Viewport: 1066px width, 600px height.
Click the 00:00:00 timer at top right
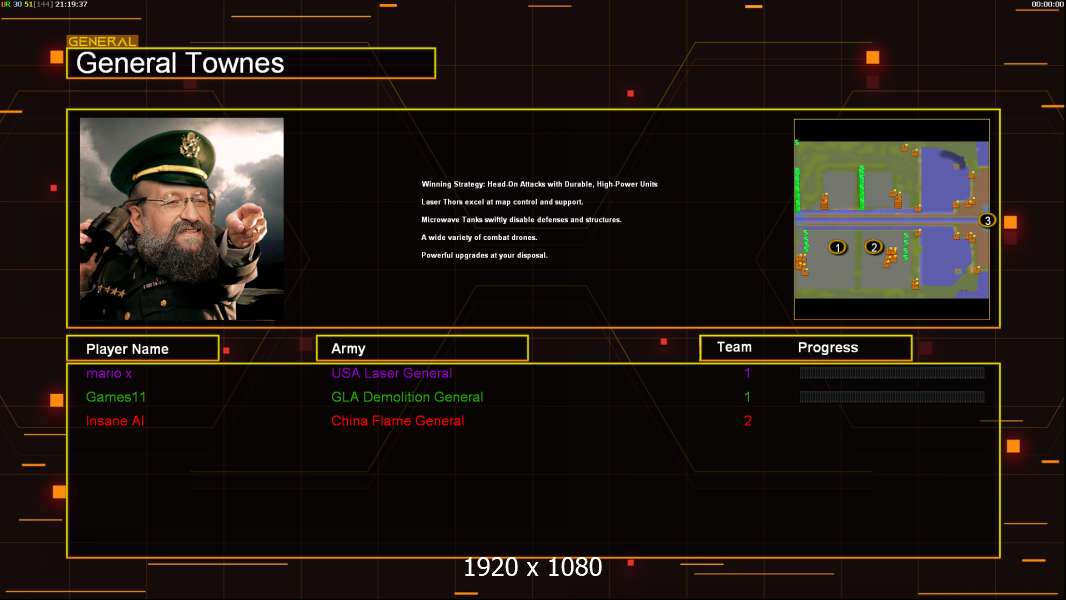click(x=1047, y=4)
